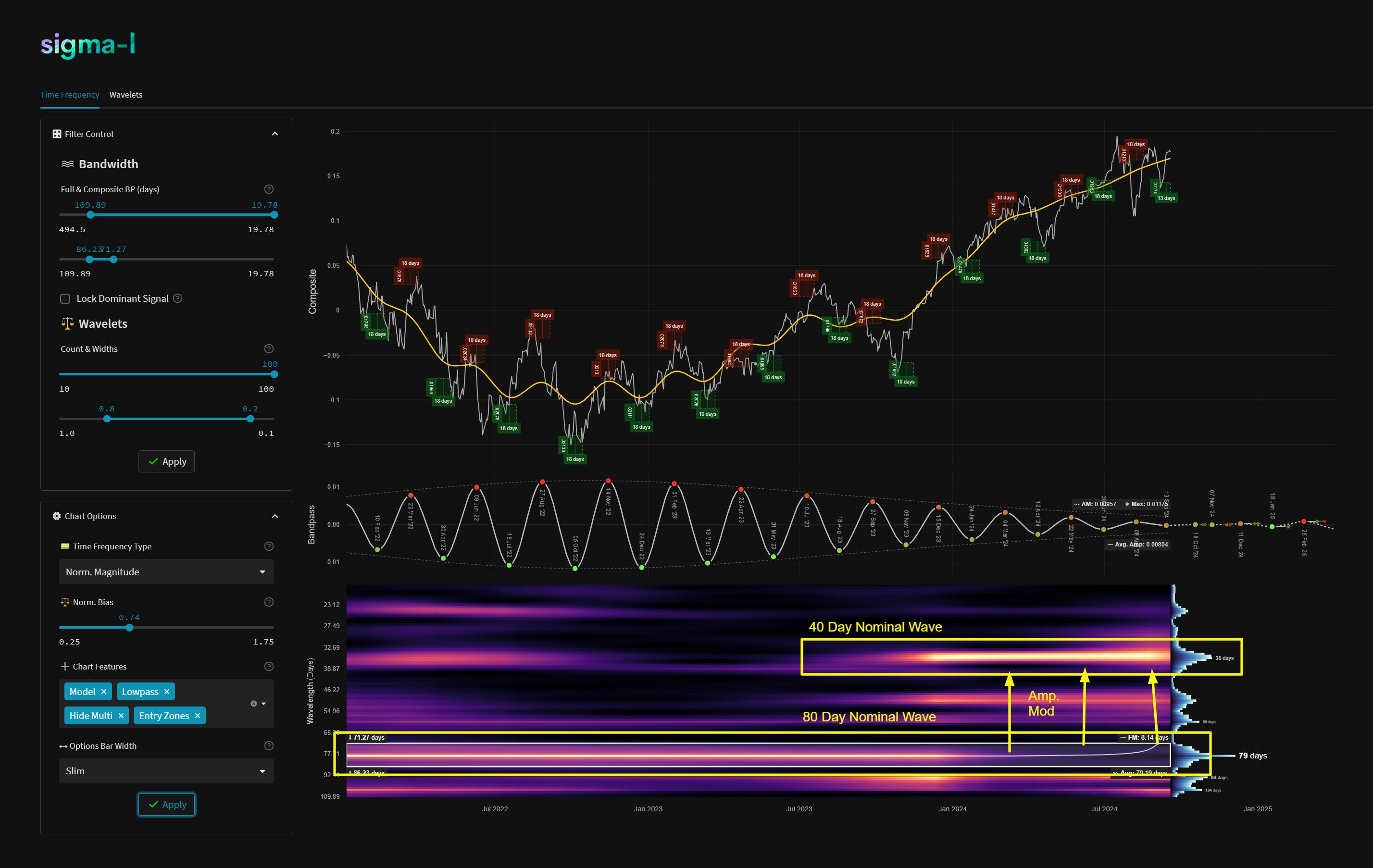Open the Wavelets tab
The image size is (1373, 868).
click(125, 95)
